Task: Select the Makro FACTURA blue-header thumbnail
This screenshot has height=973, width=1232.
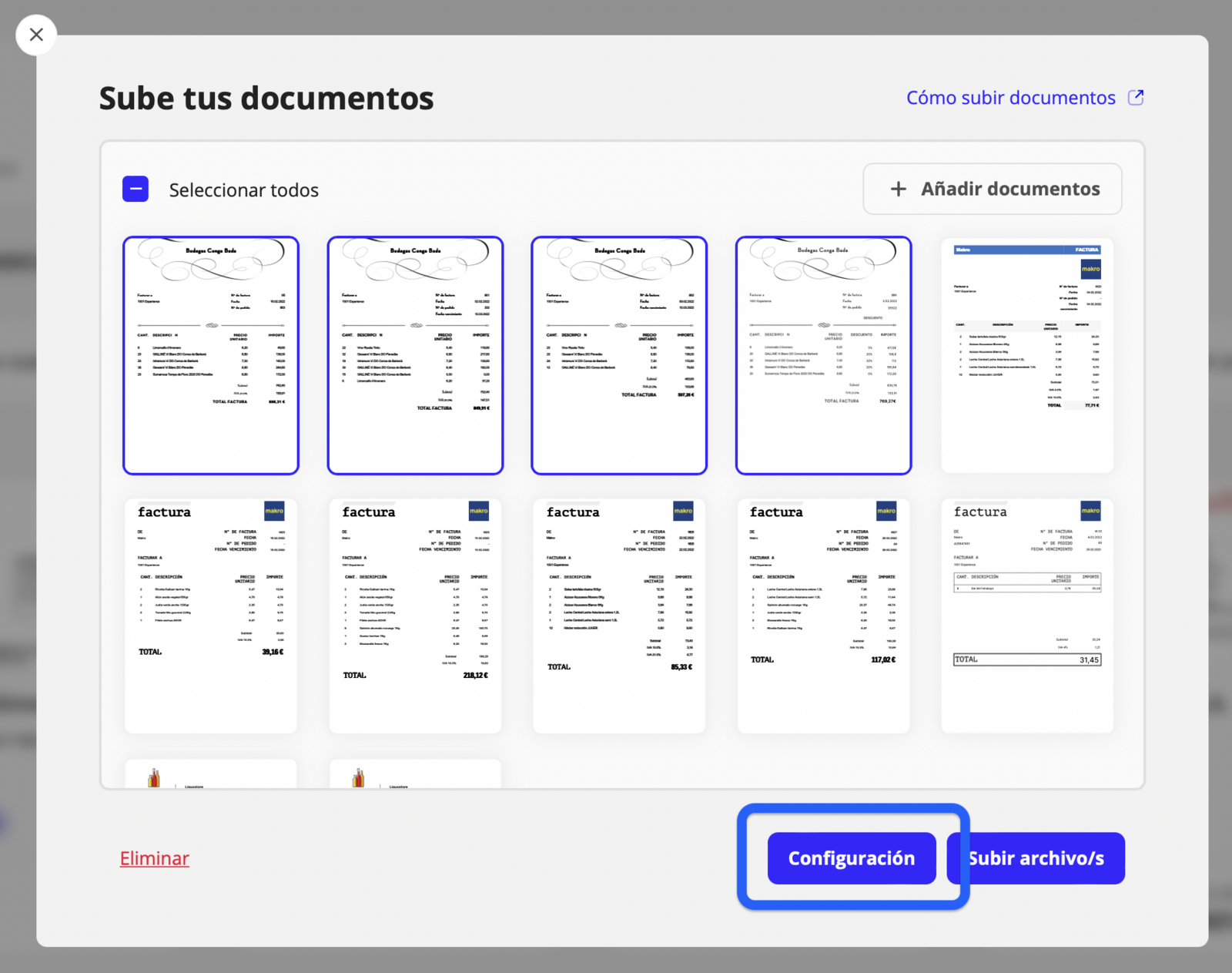Action: 1027,355
